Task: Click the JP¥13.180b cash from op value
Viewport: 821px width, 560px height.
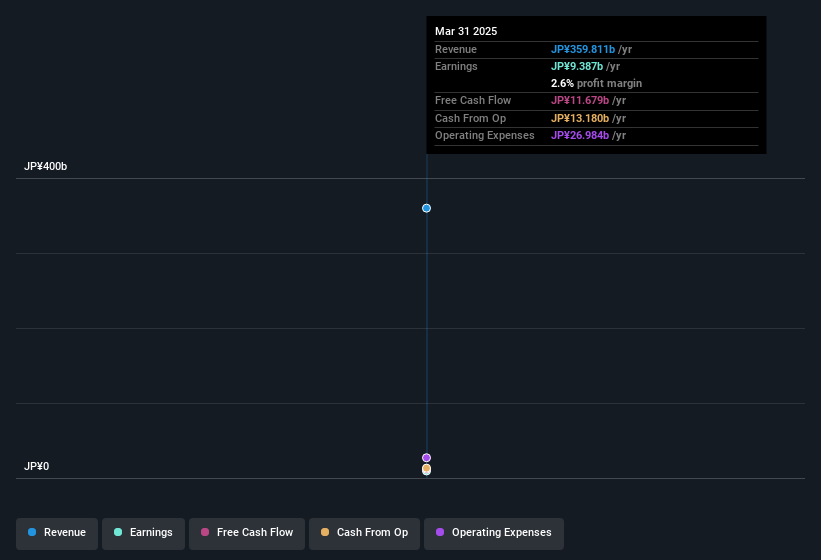Action: click(x=580, y=118)
